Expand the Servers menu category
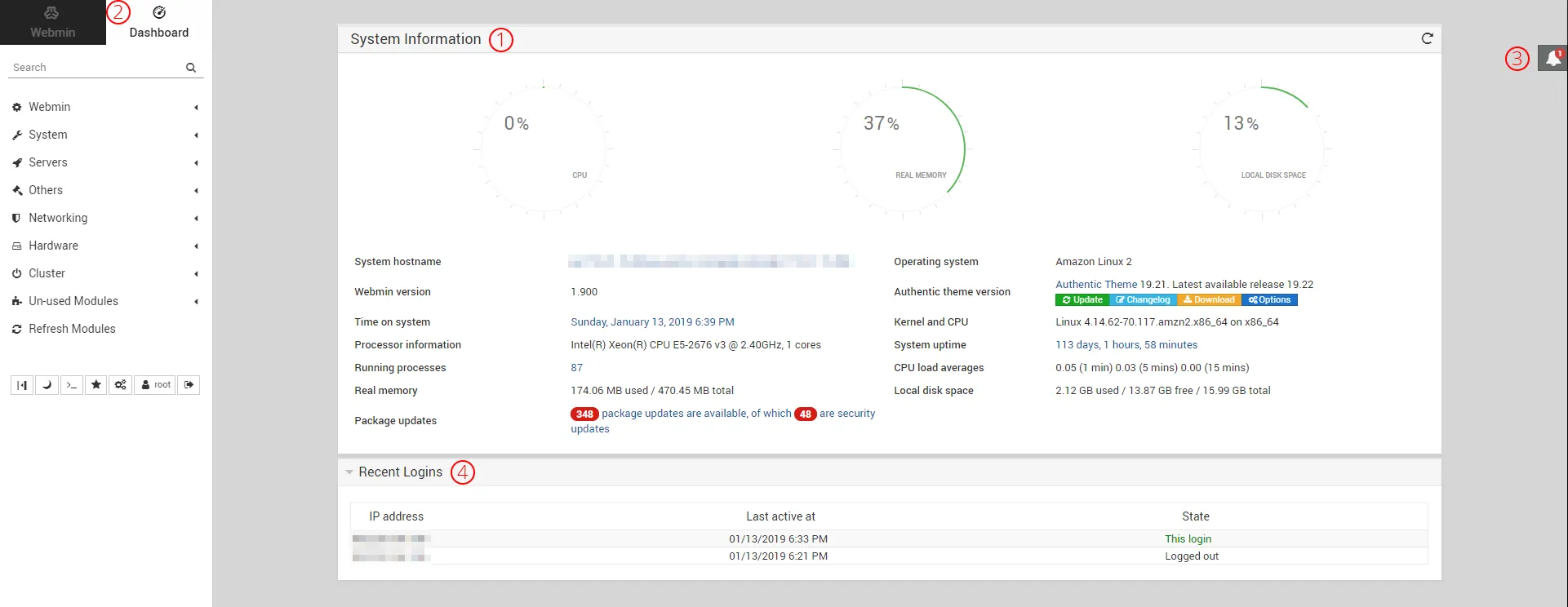The height and width of the screenshot is (607, 1568). tap(48, 162)
